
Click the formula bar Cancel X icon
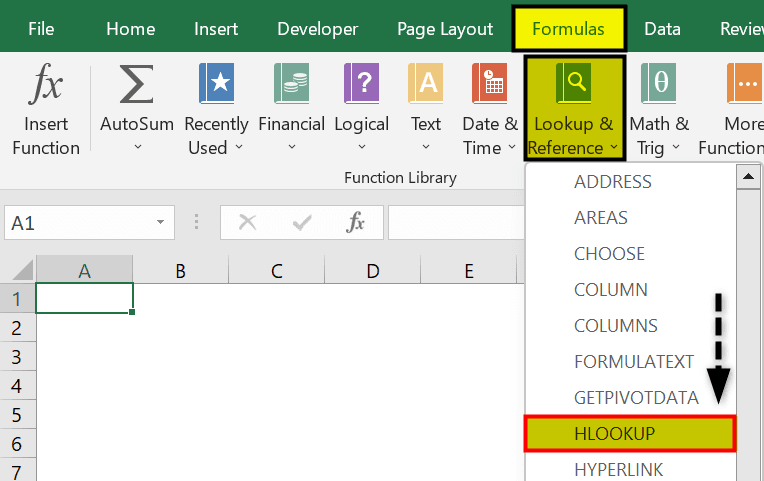[248, 223]
